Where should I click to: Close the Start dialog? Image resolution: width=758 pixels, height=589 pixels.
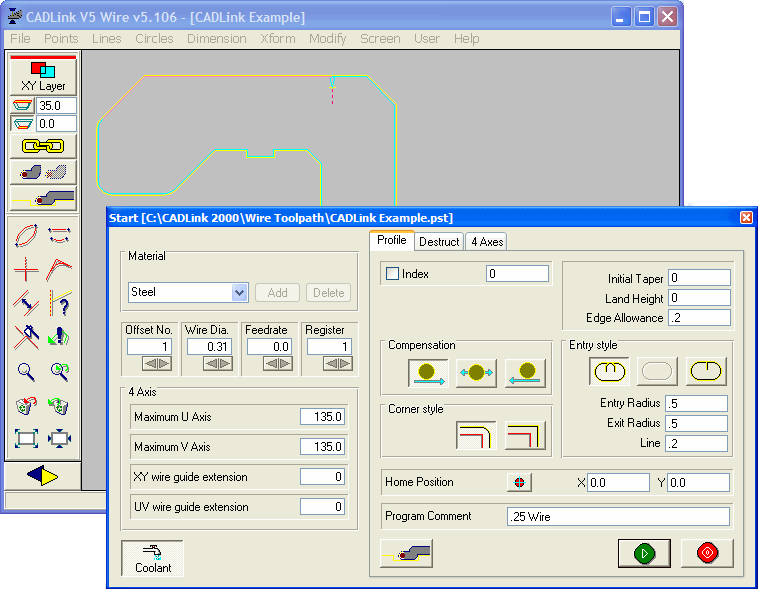click(x=746, y=218)
